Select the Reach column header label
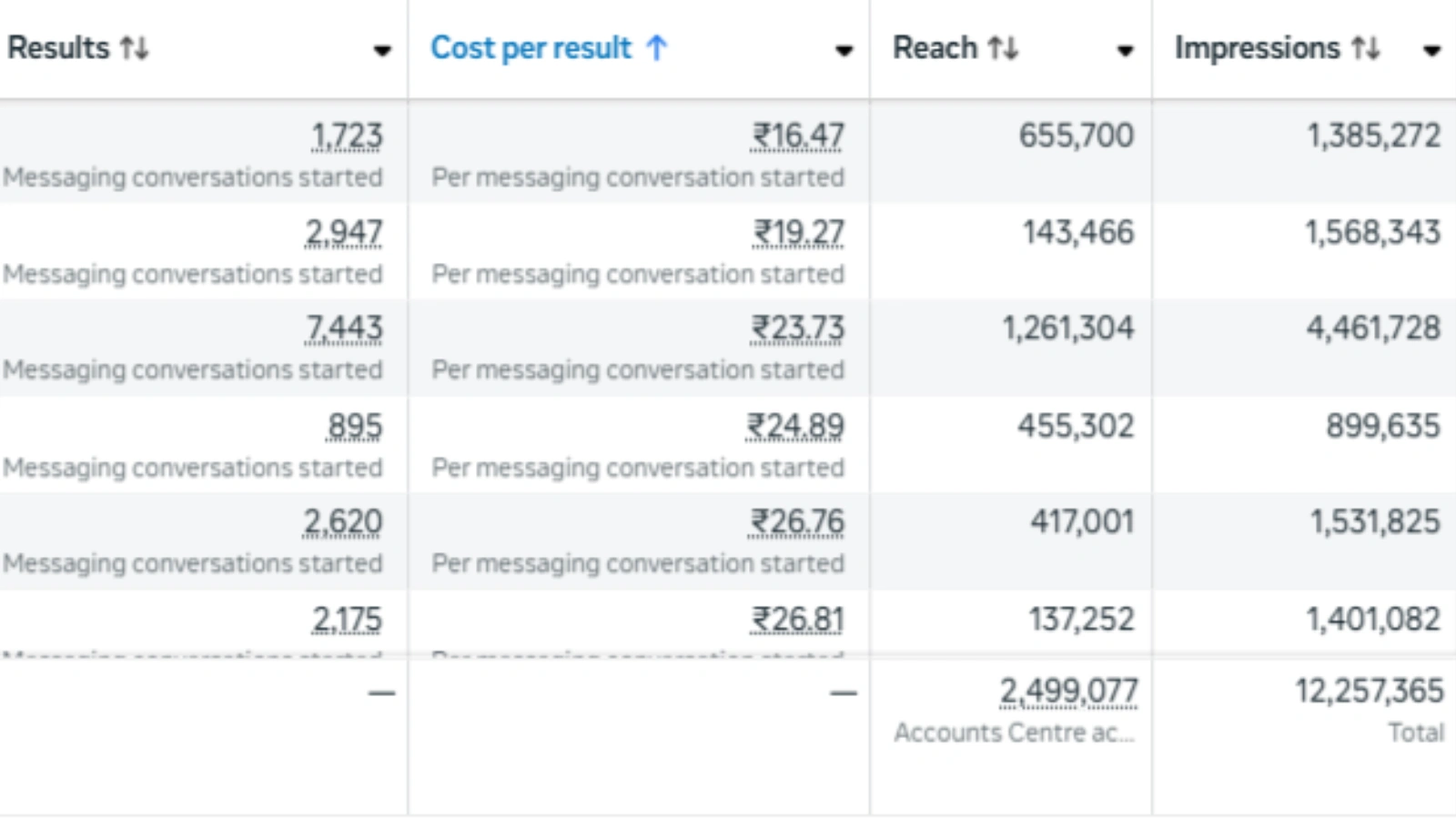 click(935, 48)
